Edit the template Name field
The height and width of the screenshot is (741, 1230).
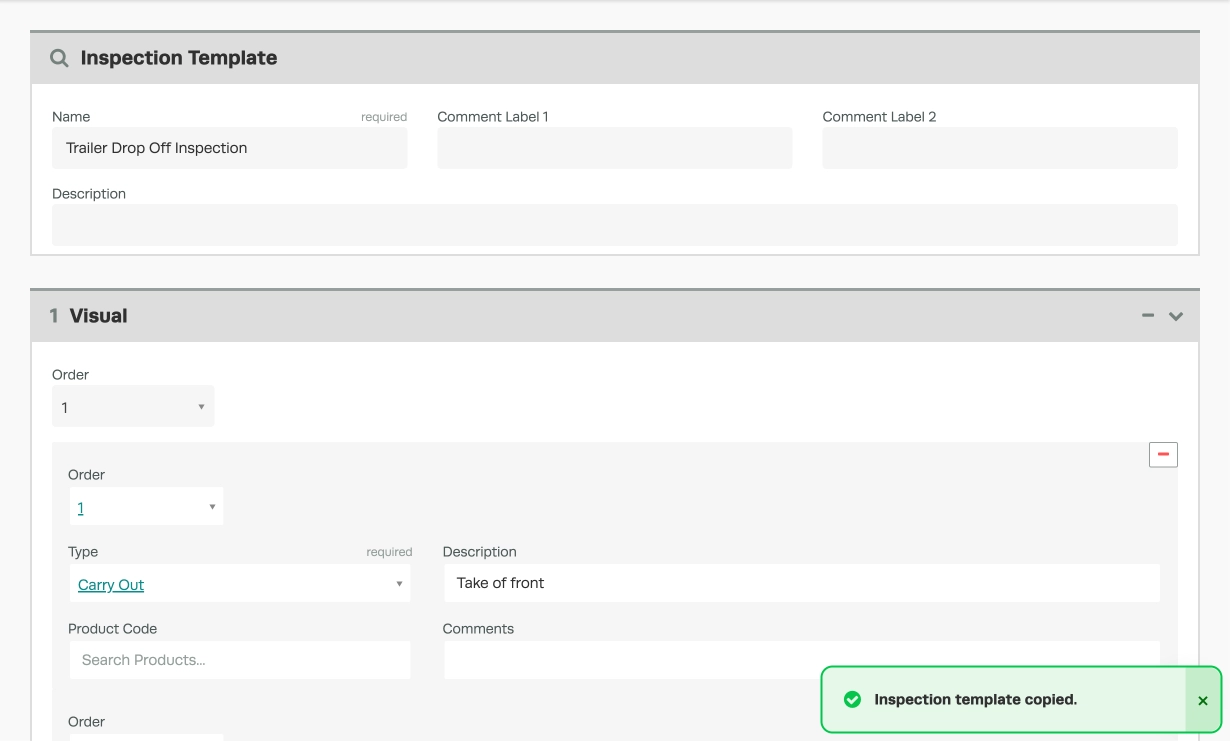[230, 148]
